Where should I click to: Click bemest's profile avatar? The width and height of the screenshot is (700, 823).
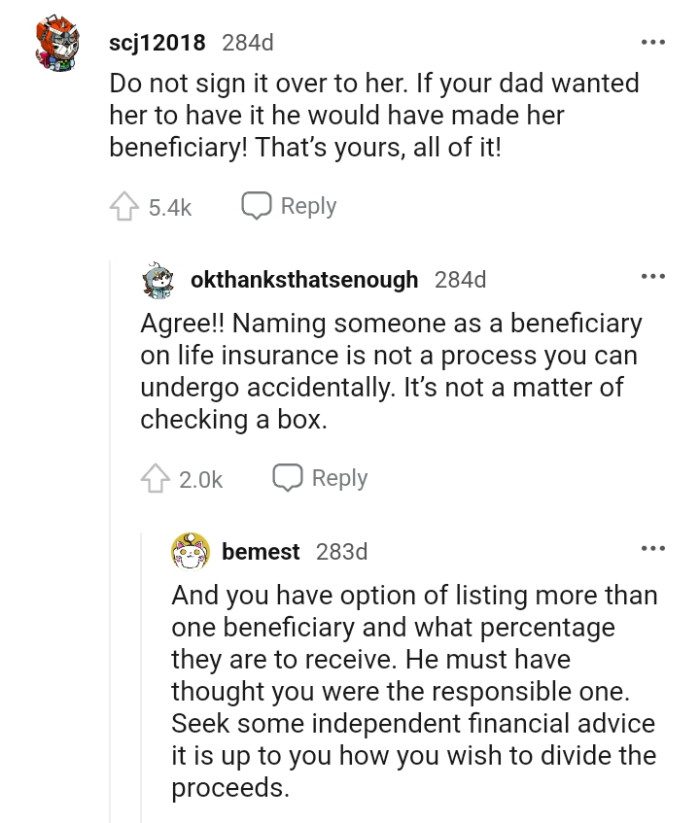point(188,550)
